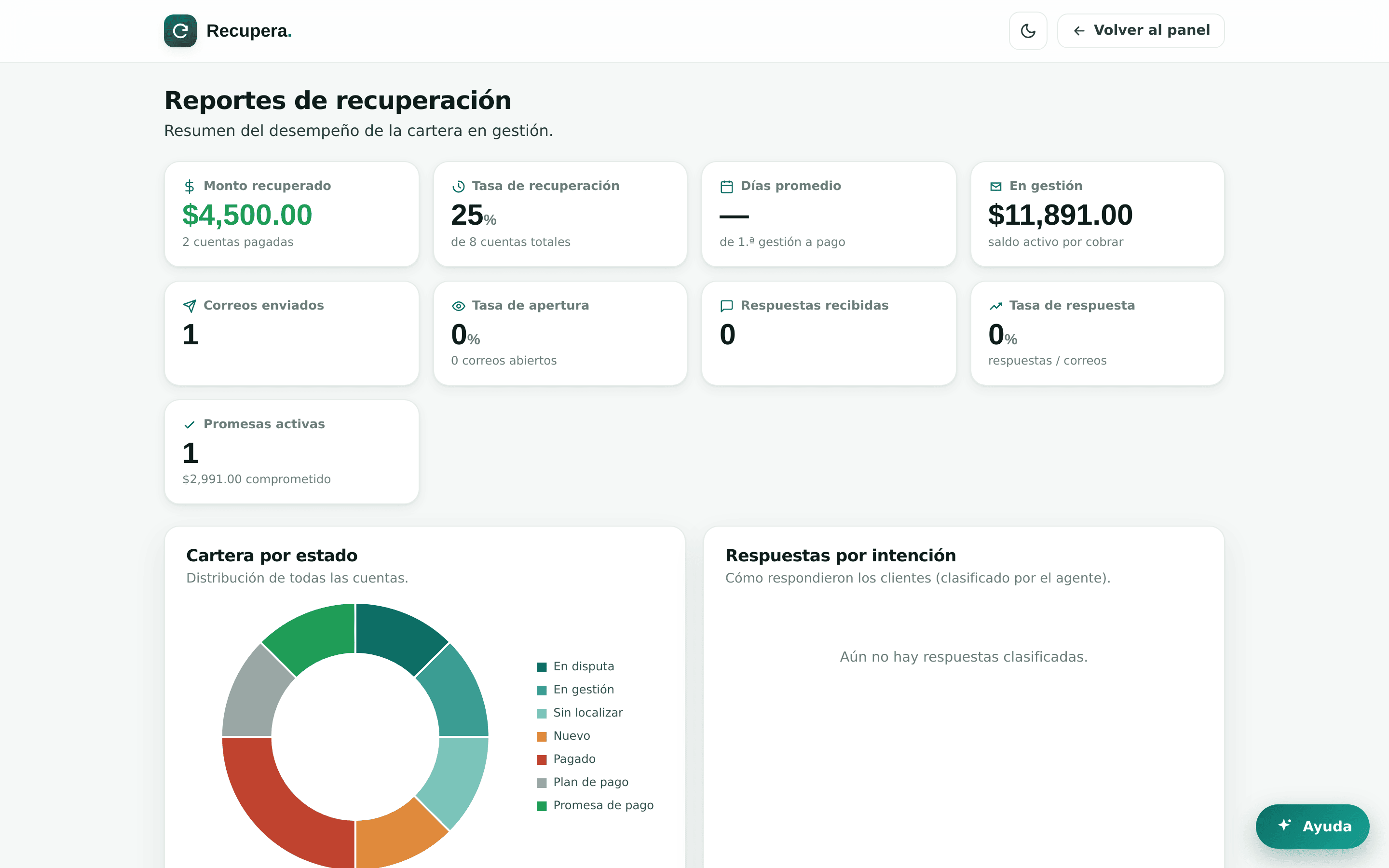The image size is (1389, 868).
Task: Click the Reportes de recuperación heading
Action: coord(338,100)
